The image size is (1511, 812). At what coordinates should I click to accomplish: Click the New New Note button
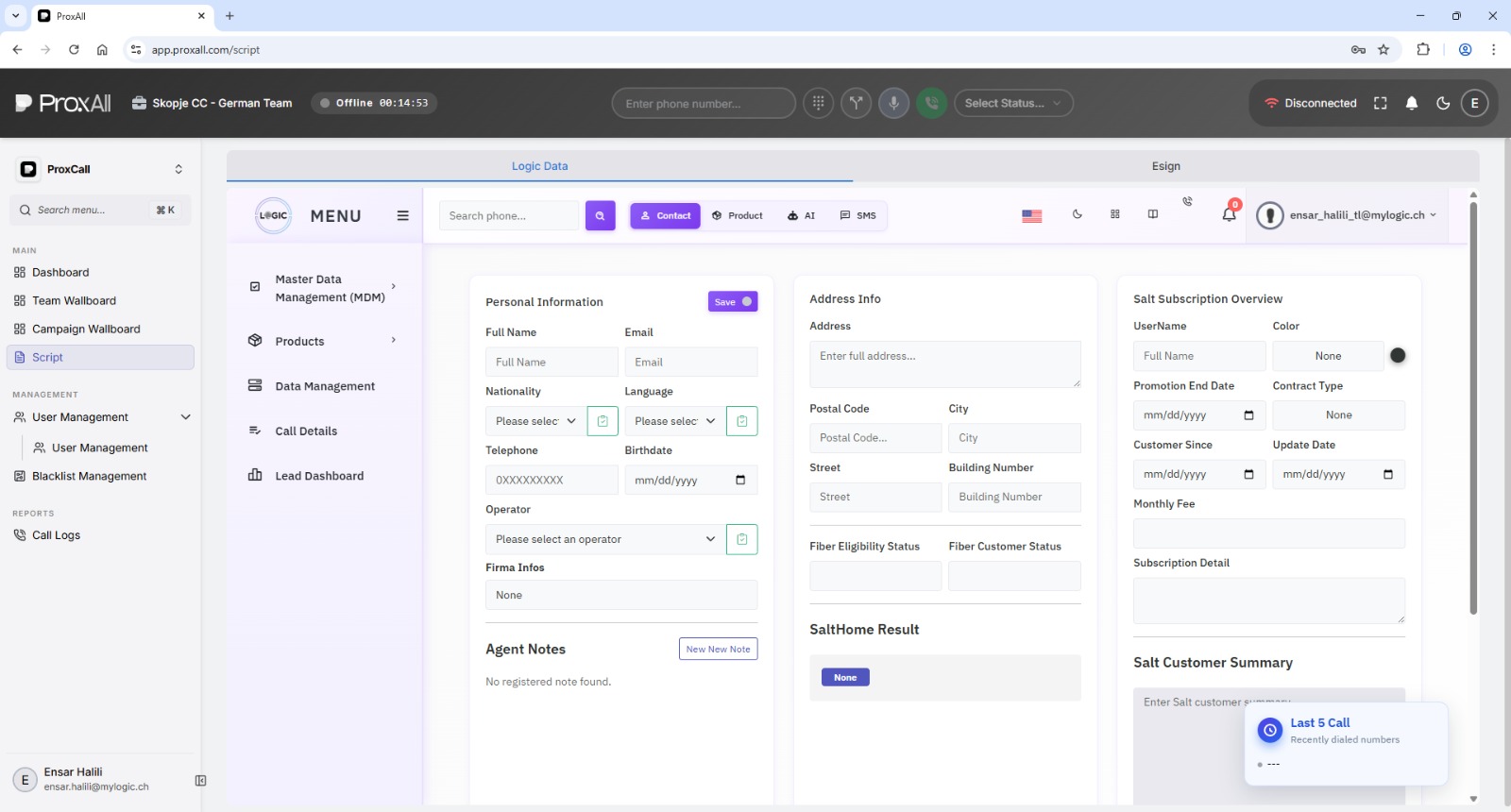tap(719, 649)
